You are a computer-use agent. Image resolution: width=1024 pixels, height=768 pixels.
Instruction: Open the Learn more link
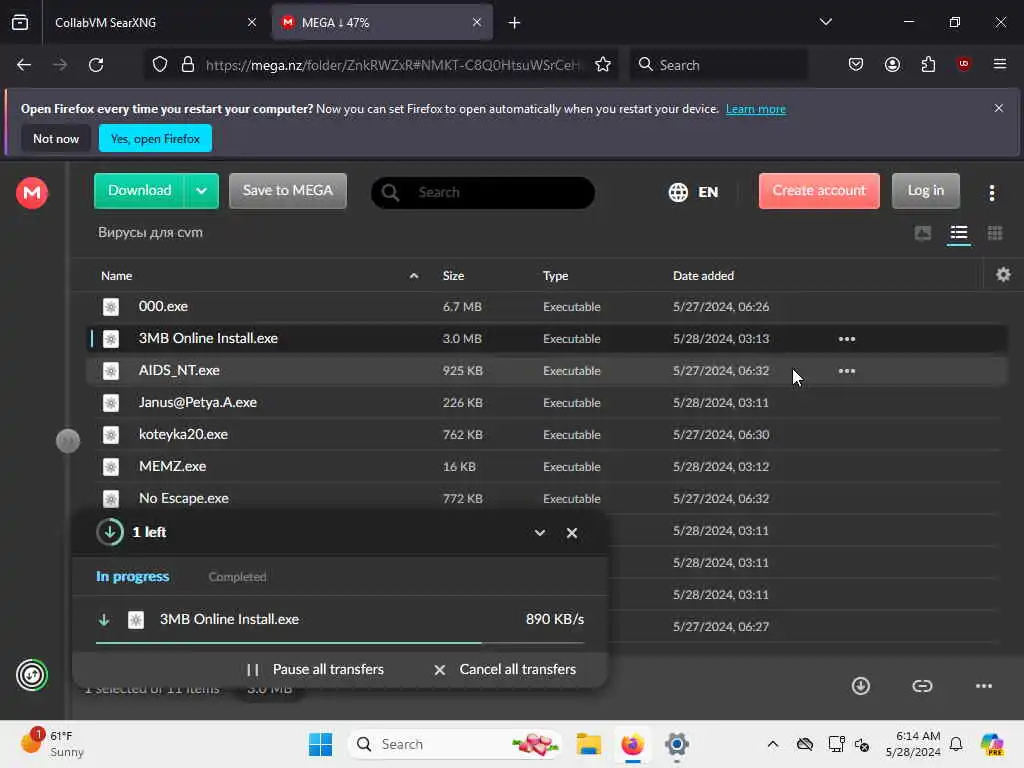point(756,109)
